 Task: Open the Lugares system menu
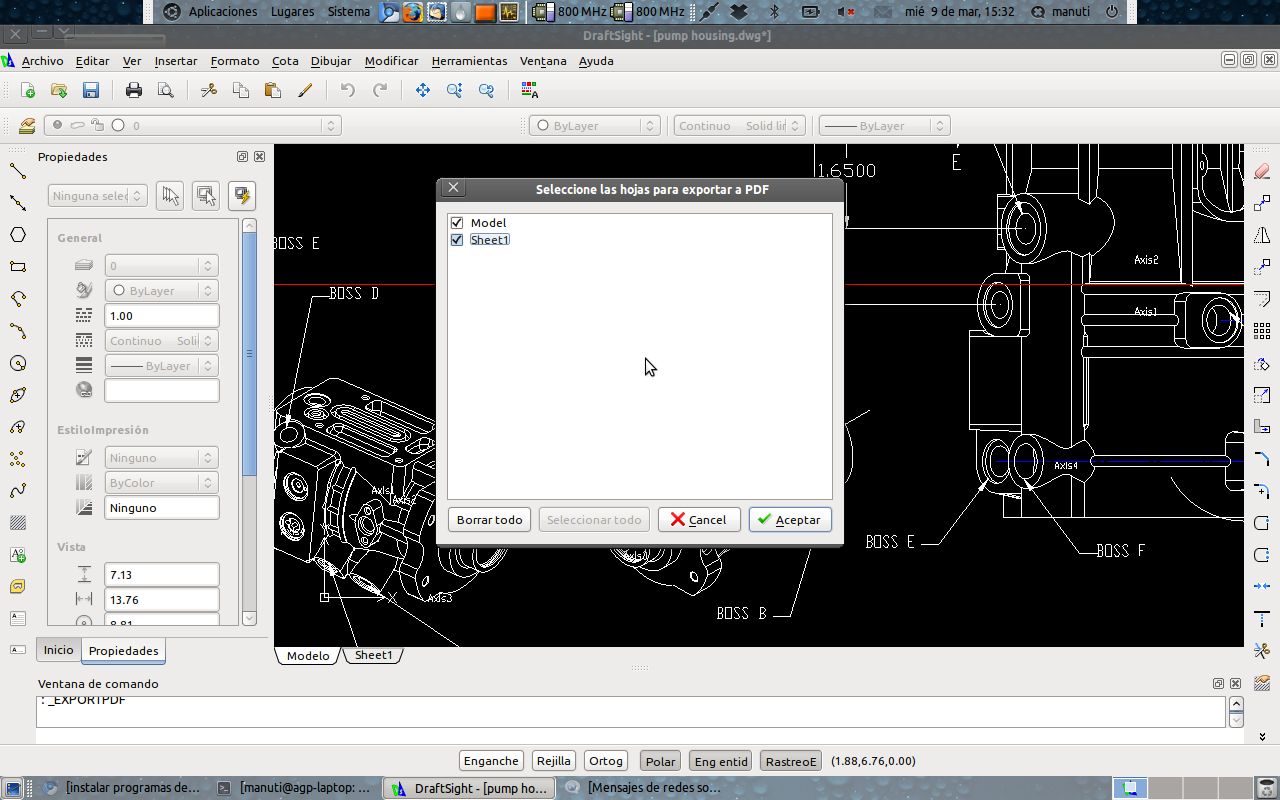(292, 12)
